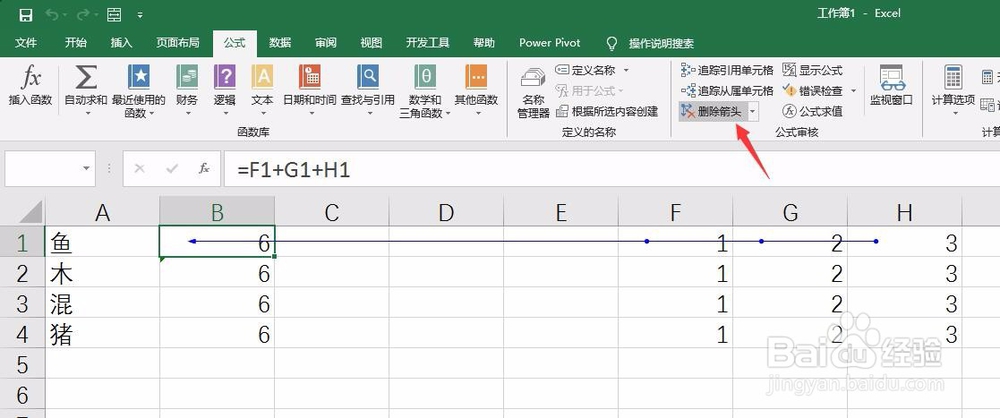
Task: Click the Redo arrow icon
Action: click(84, 15)
